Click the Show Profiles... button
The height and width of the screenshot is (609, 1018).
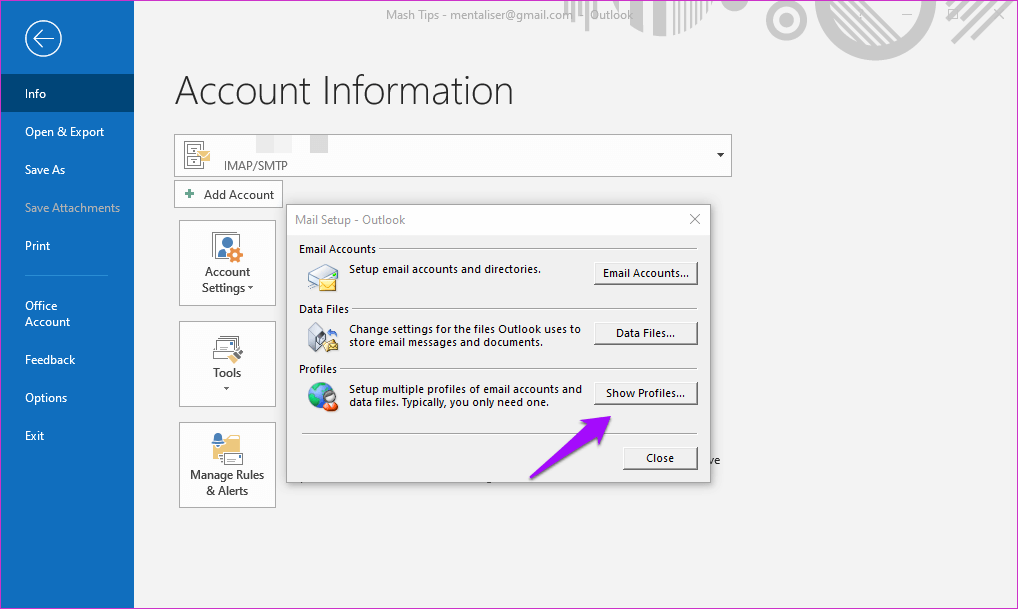[645, 393]
